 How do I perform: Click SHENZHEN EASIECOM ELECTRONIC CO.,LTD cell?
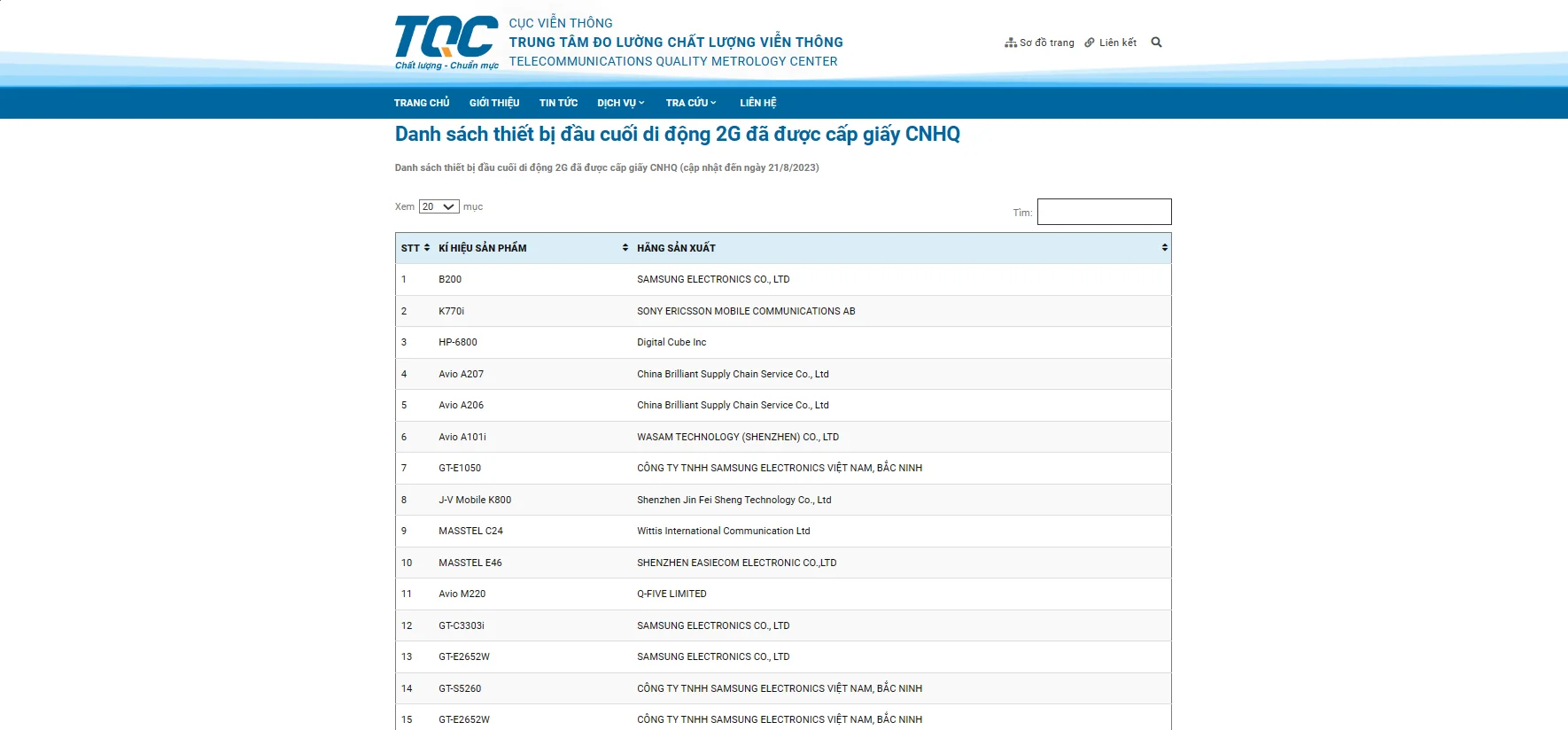[737, 563]
